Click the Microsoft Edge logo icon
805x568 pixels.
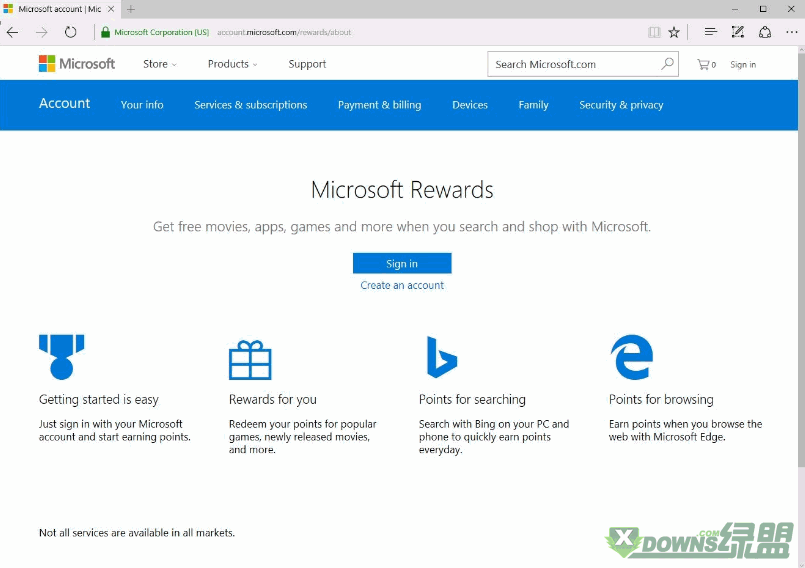pyautogui.click(x=631, y=357)
